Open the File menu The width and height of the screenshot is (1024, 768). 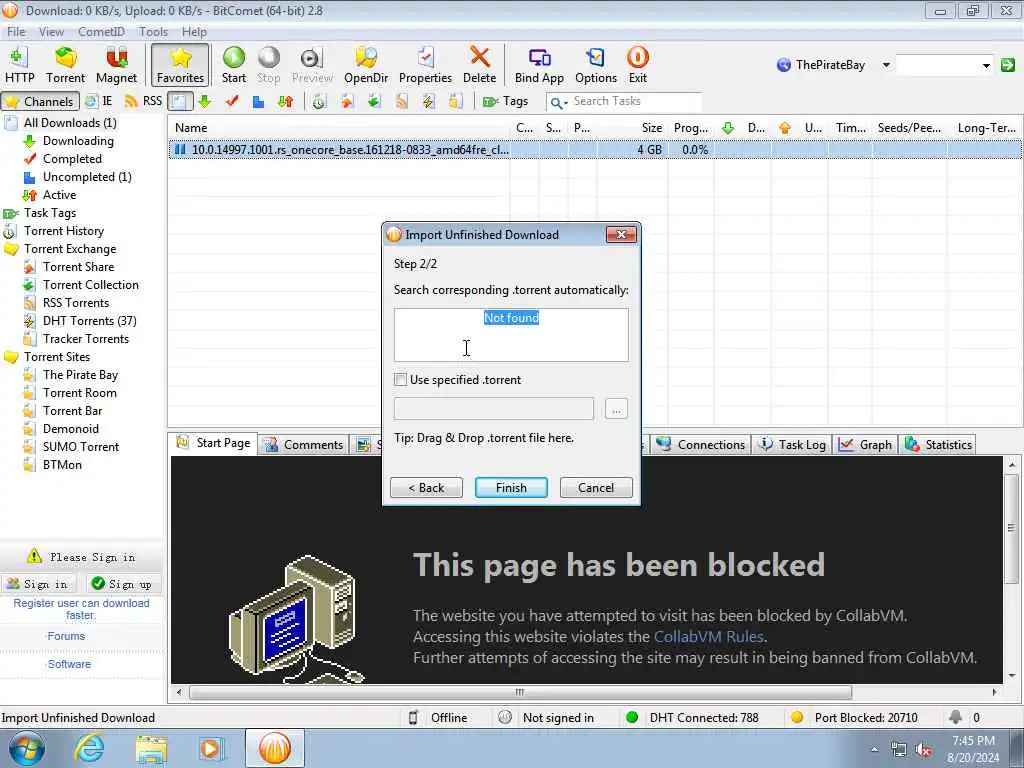click(16, 31)
